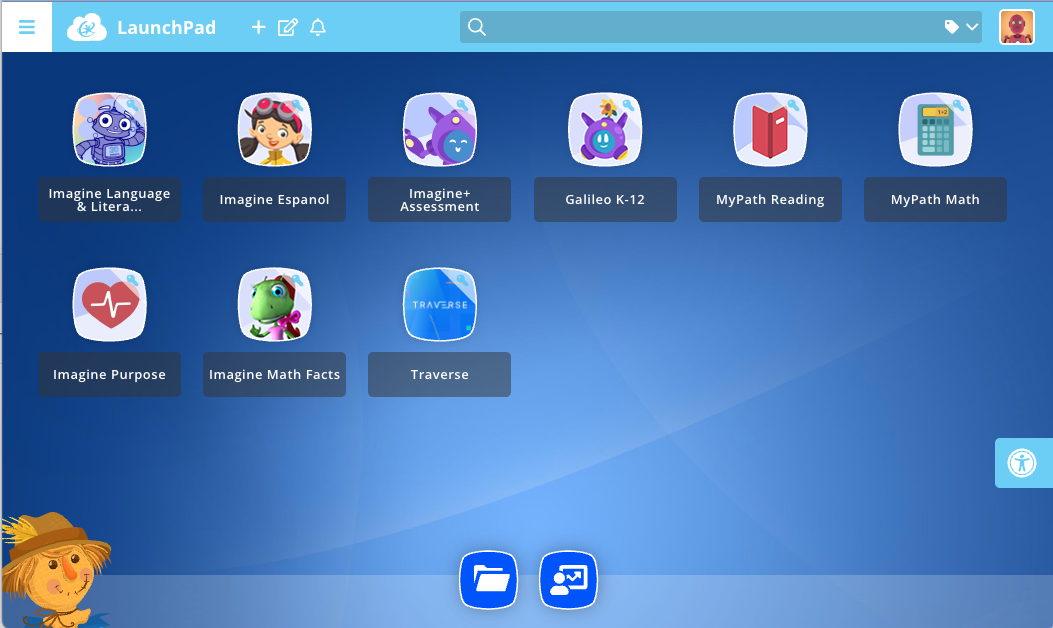Open the accessibility options panel

pyautogui.click(x=1023, y=462)
